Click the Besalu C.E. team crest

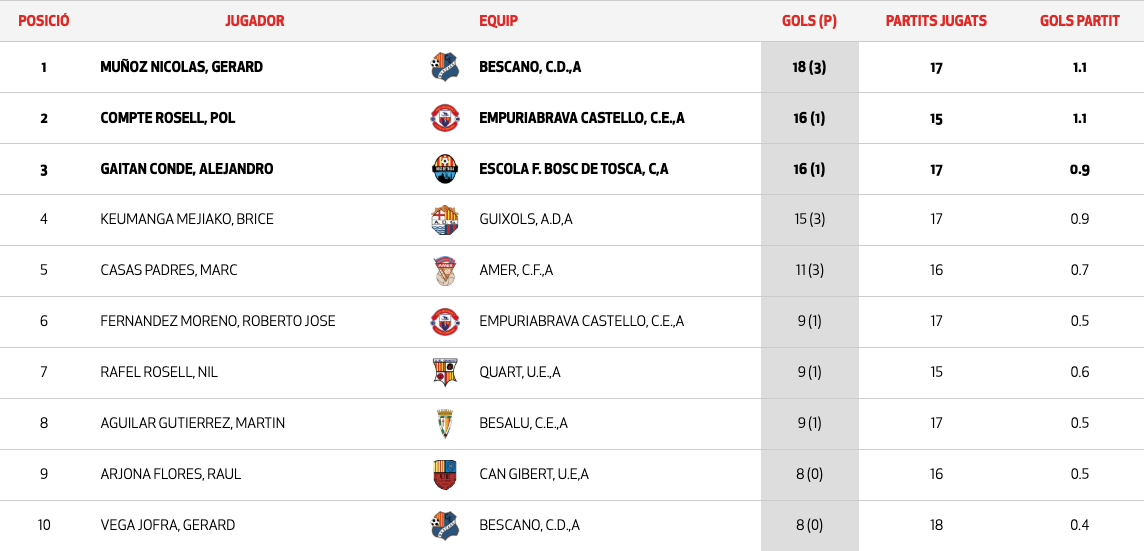[444, 423]
